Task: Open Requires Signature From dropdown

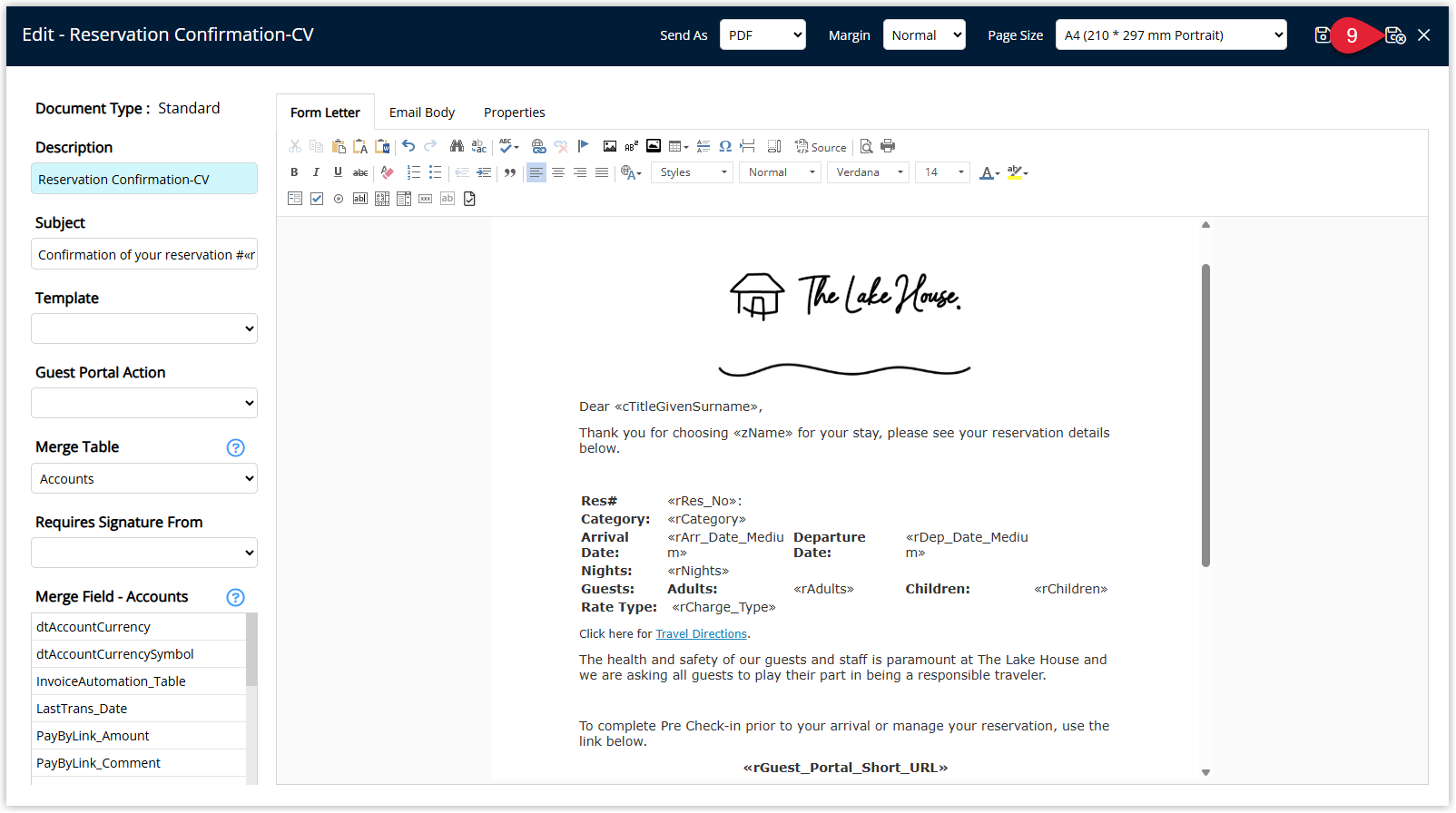Action: pyautogui.click(x=144, y=553)
